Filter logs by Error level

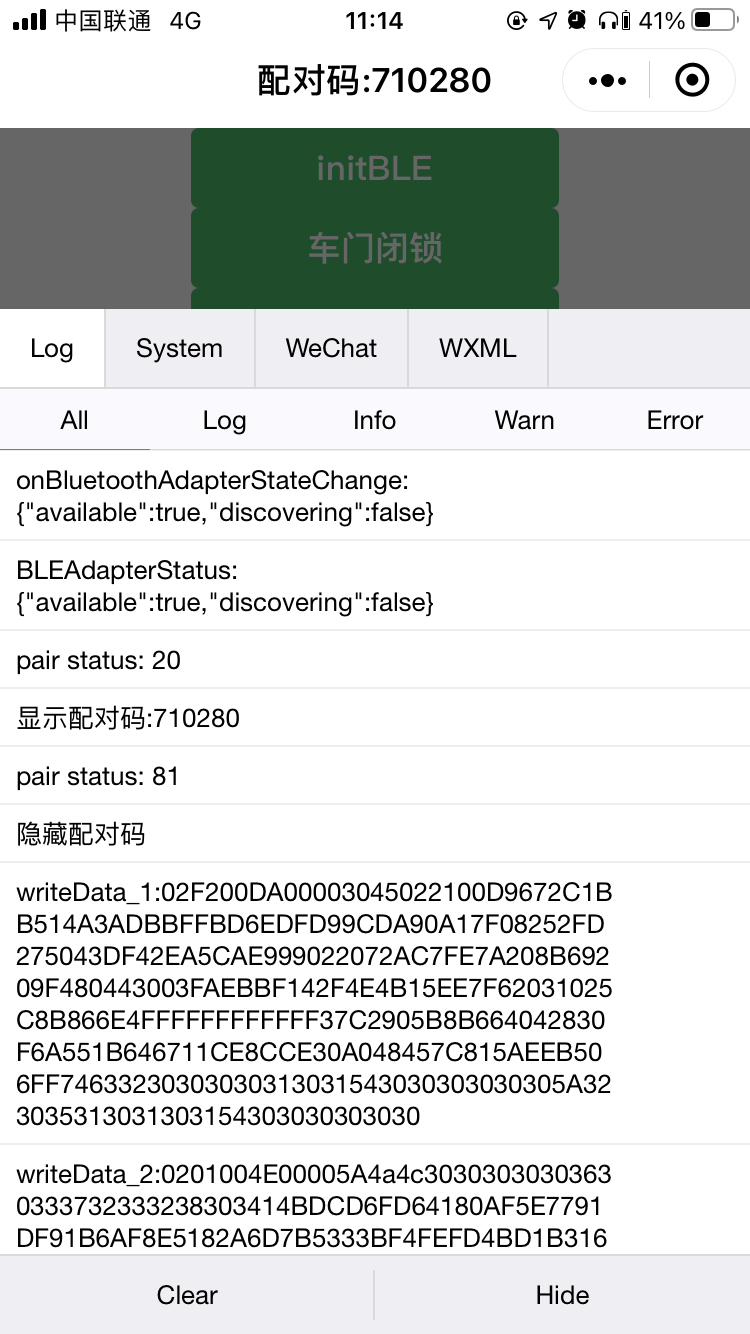click(674, 420)
